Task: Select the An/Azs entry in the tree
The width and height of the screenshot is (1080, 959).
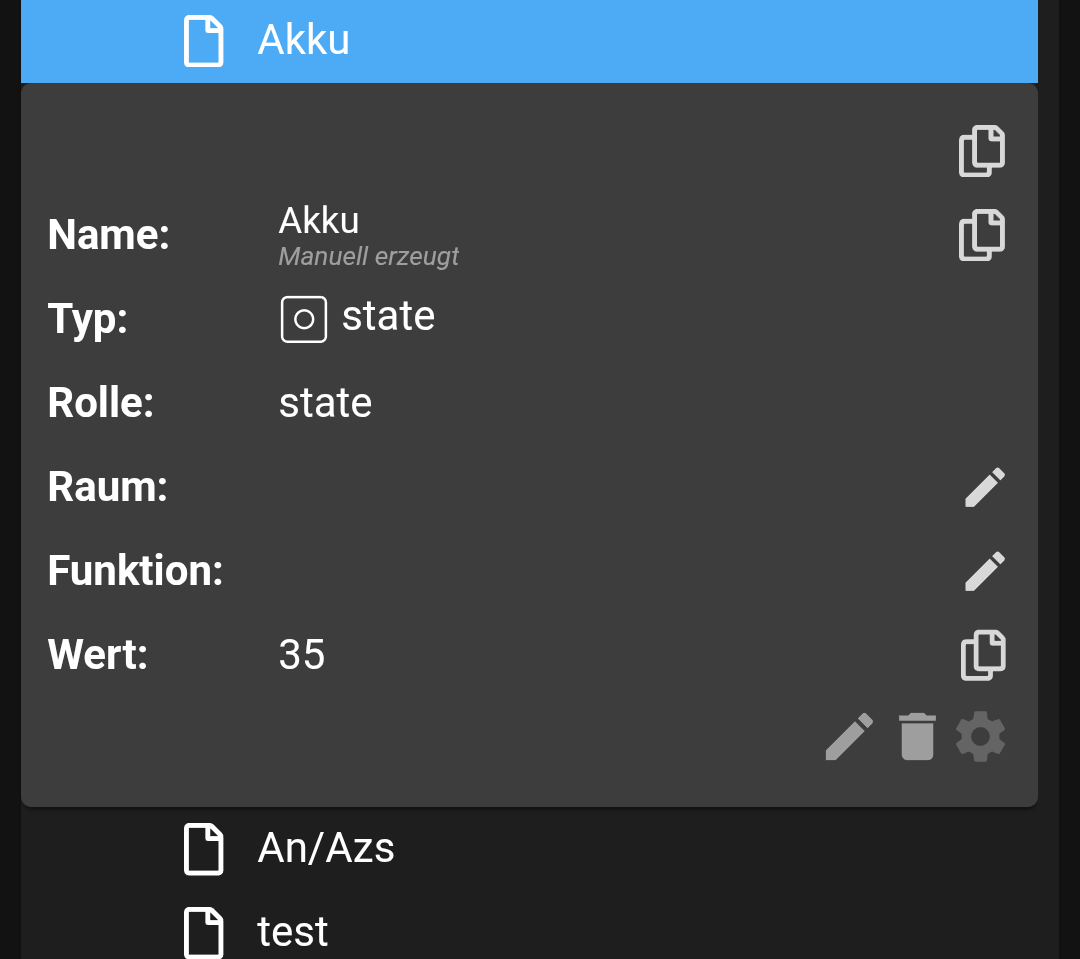Action: pyautogui.click(x=326, y=849)
